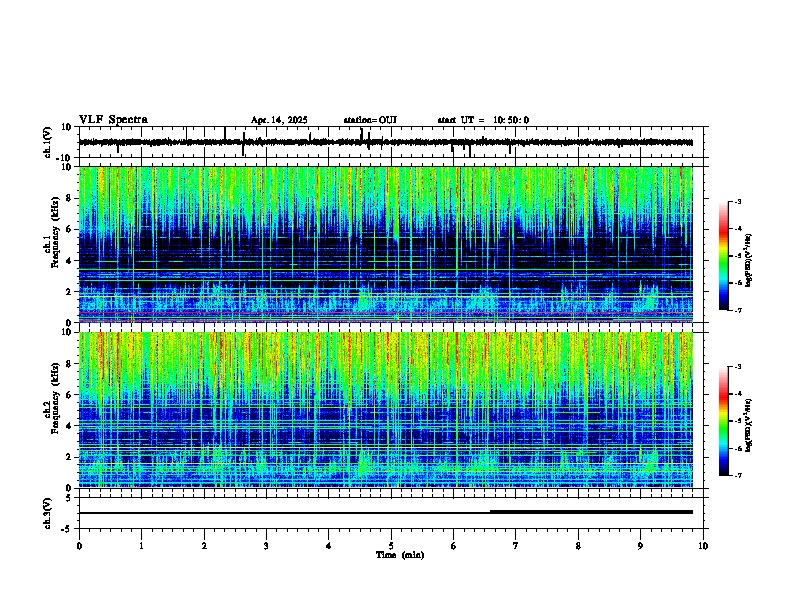The image size is (792, 612).
Task: Click the station name header text
Action: (370, 120)
